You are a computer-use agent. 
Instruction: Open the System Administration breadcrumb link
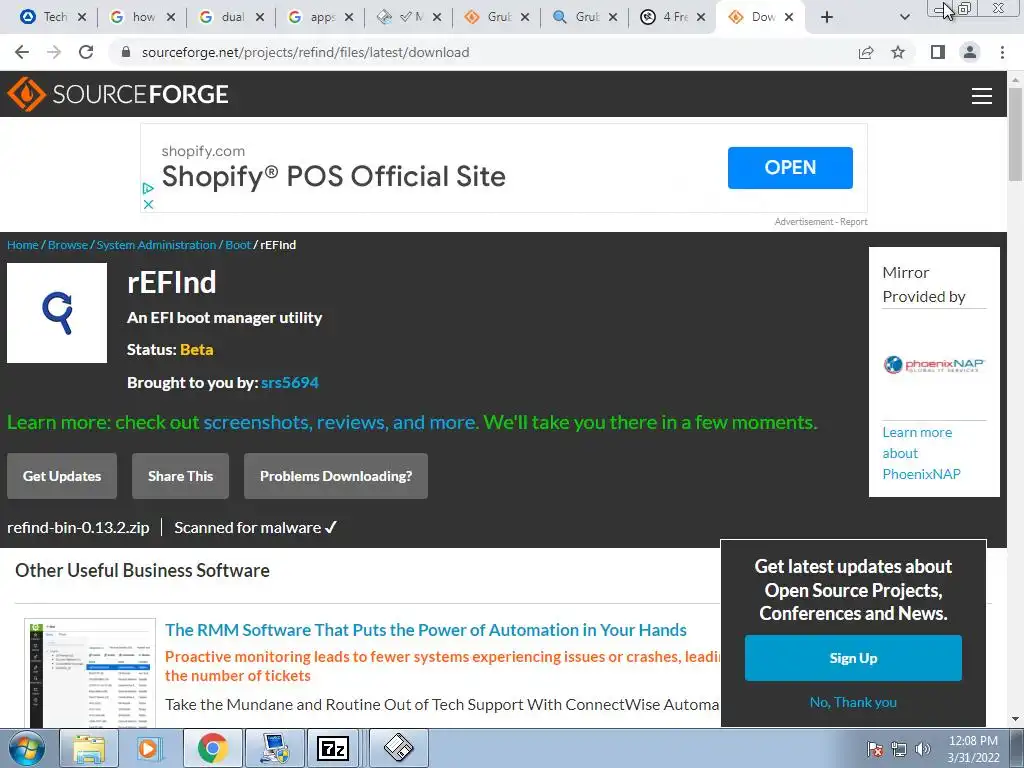click(x=156, y=245)
